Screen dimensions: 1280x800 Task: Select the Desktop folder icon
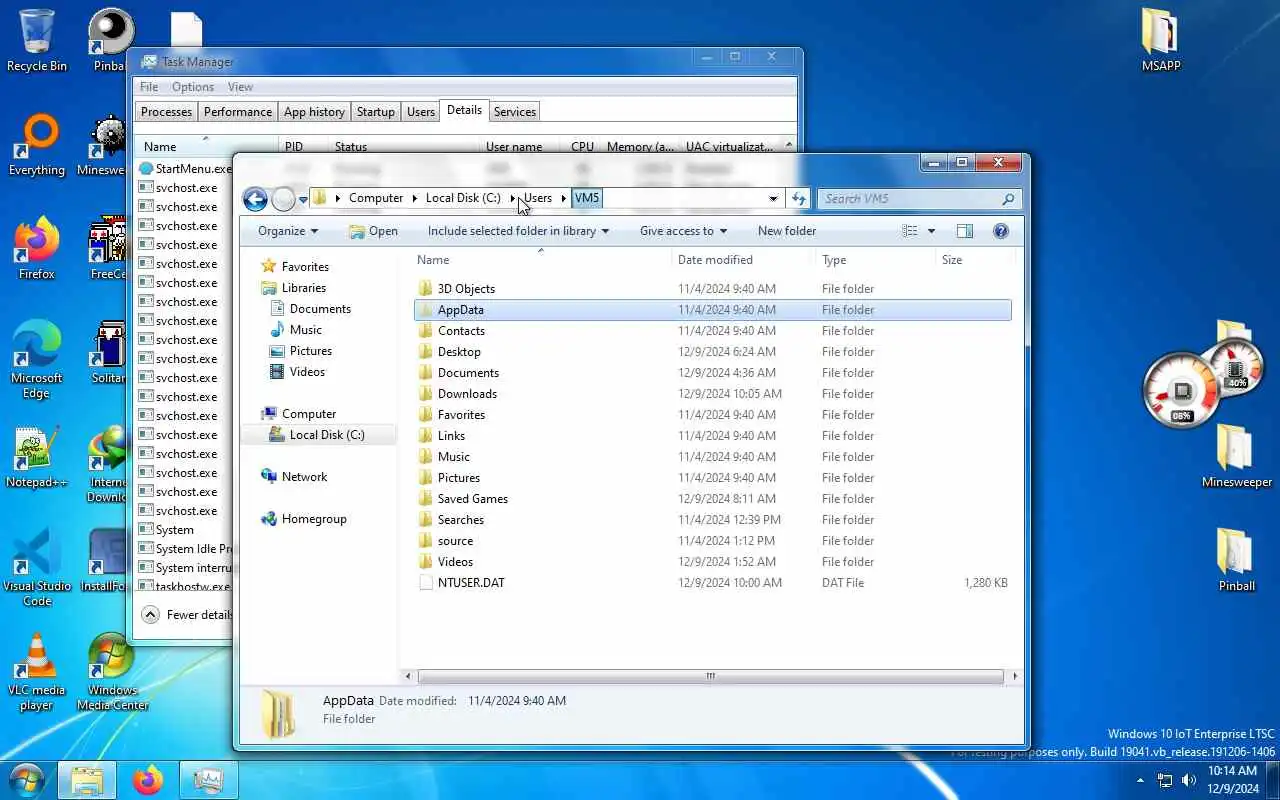coord(425,352)
